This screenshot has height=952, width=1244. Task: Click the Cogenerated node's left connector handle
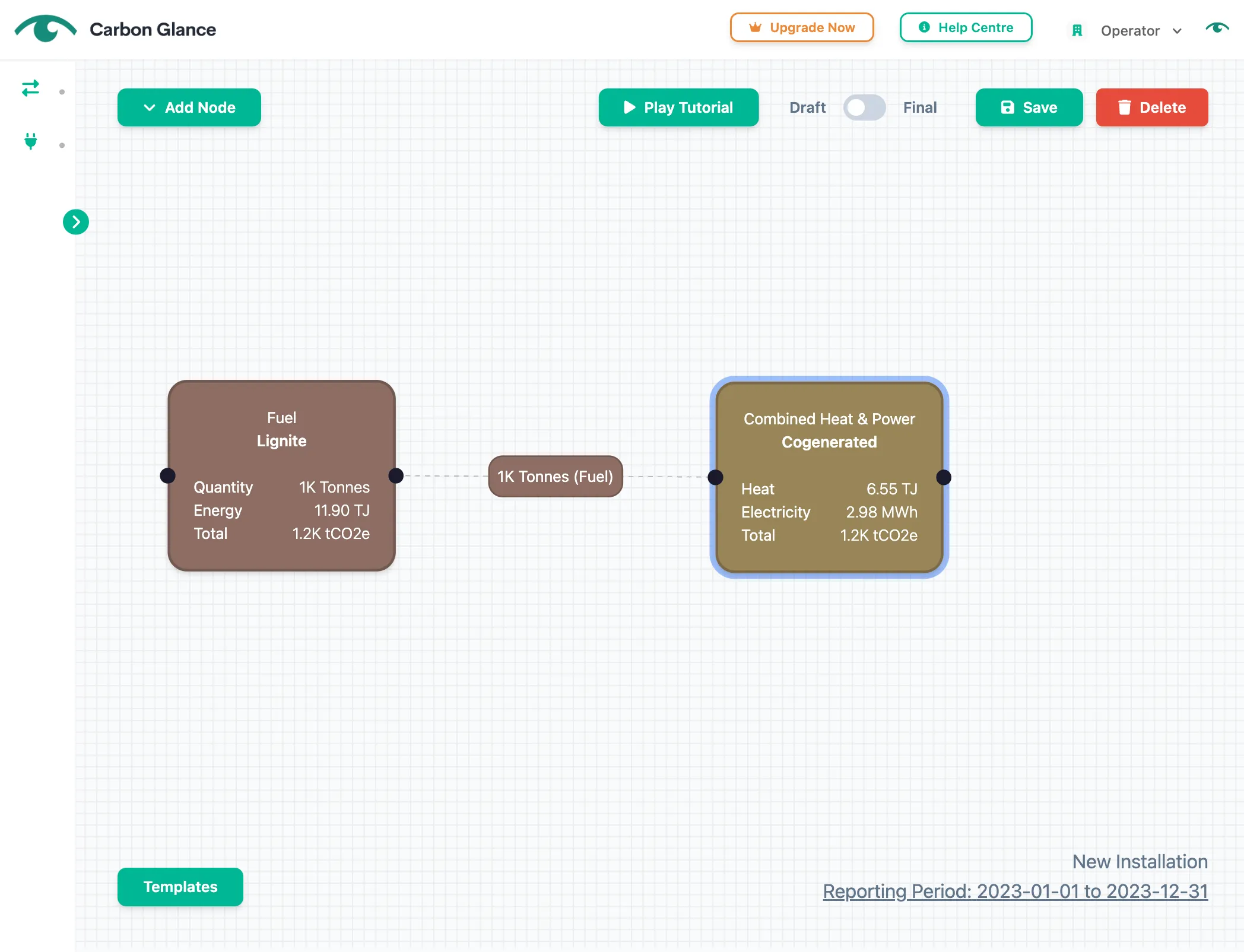pos(716,477)
